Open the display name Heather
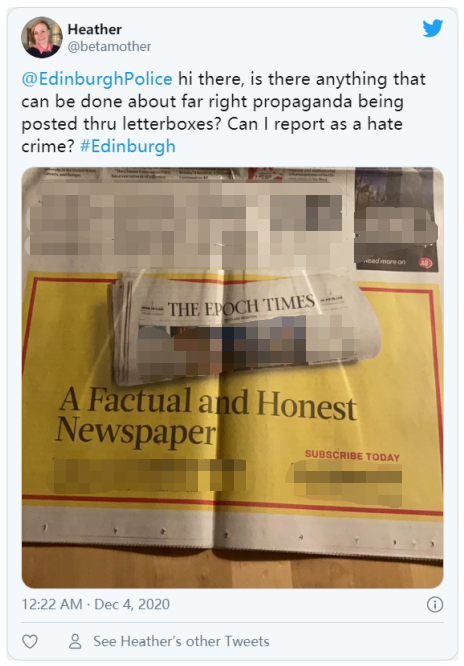The image size is (464, 666). [95, 29]
